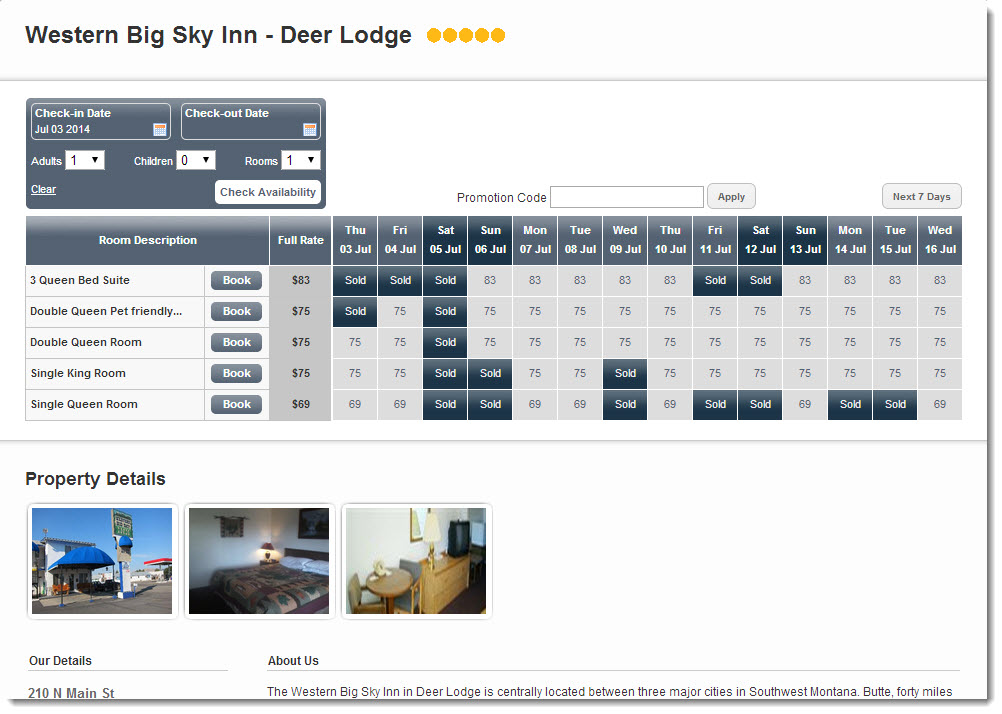Select the Wed 09 Jul column header

tap(625, 240)
